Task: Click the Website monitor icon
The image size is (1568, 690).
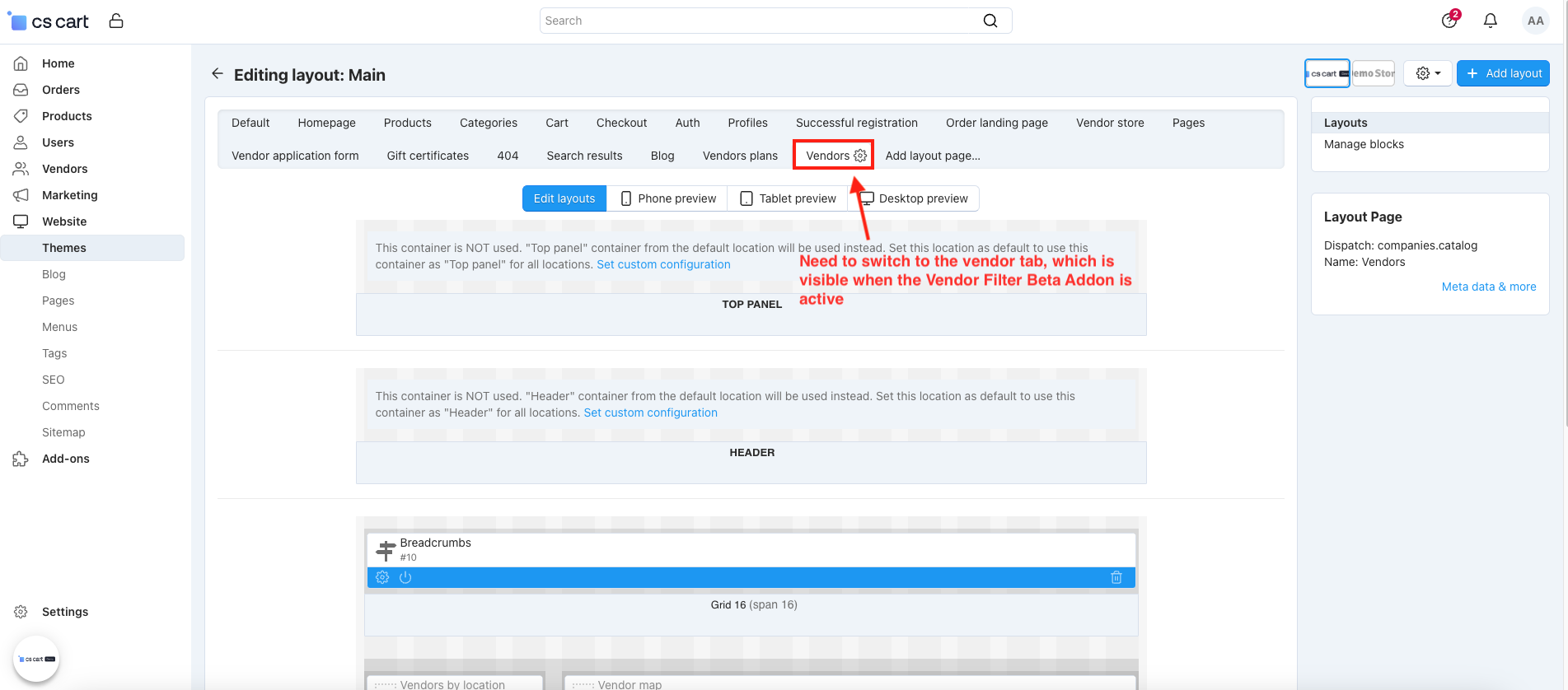Action: coord(21,221)
